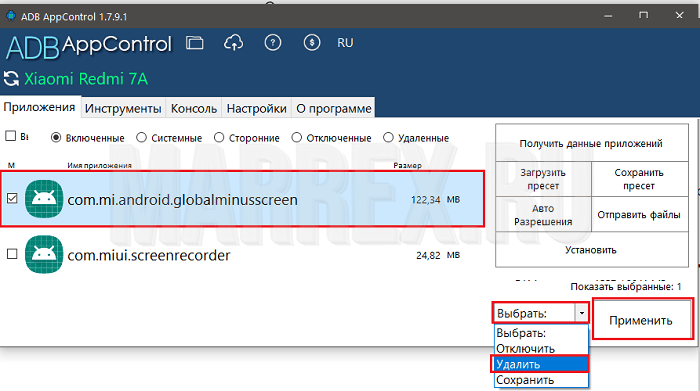Collapse the Выбрать action dropdown arrow
This screenshot has width=700, height=391.
[x=582, y=313]
